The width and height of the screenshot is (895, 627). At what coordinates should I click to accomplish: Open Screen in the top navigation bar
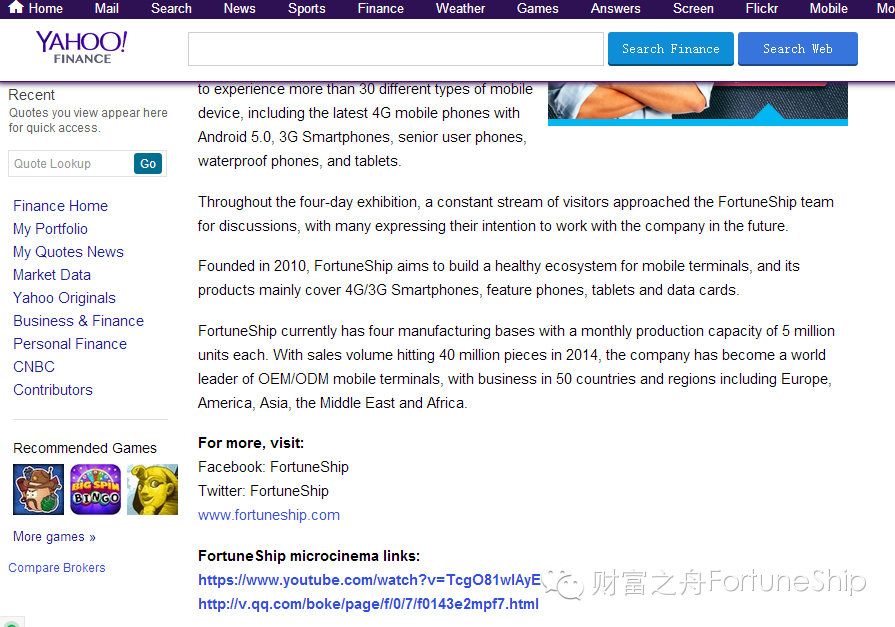point(693,9)
